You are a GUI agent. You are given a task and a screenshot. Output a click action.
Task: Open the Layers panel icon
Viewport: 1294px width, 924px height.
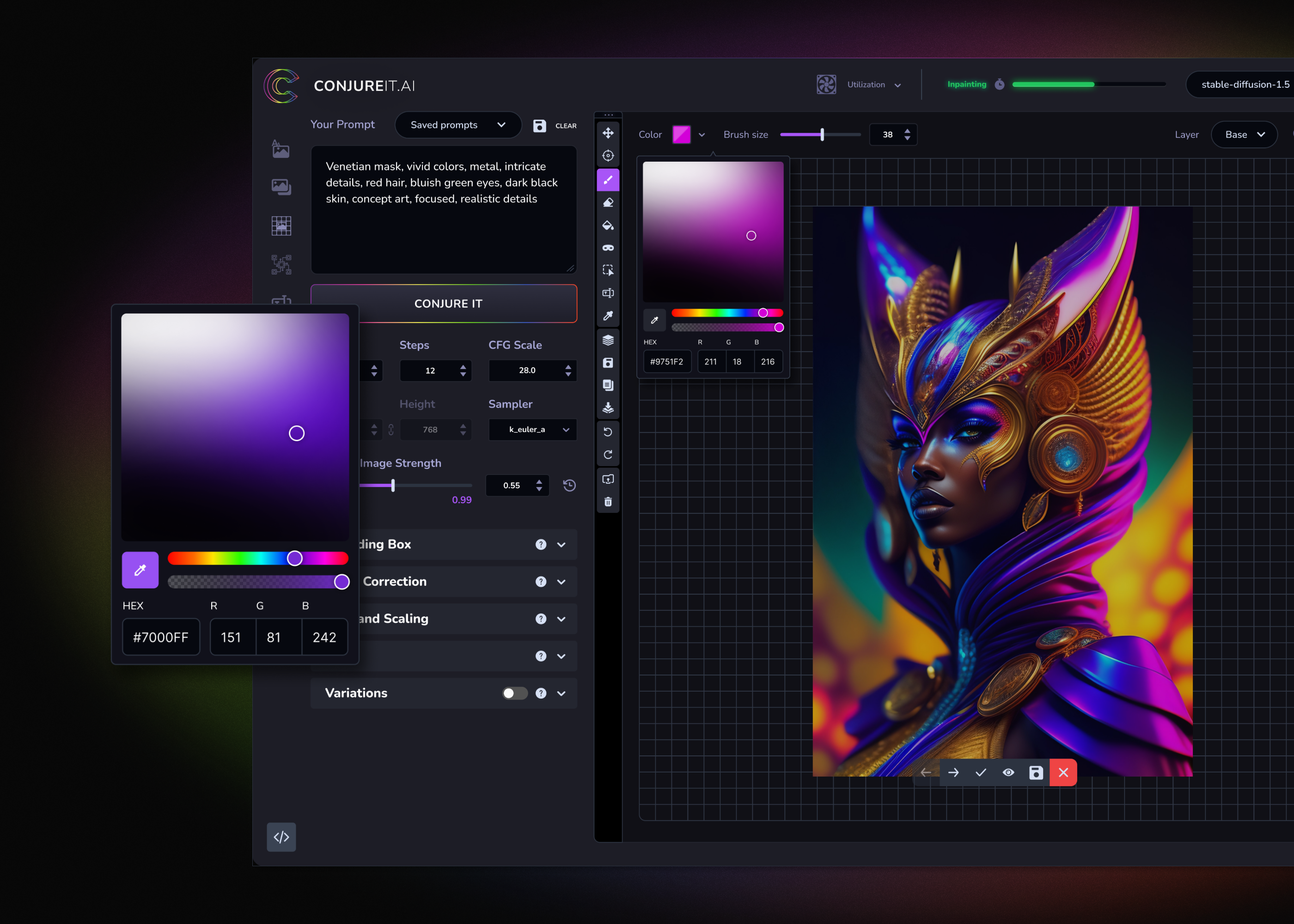tap(608, 340)
